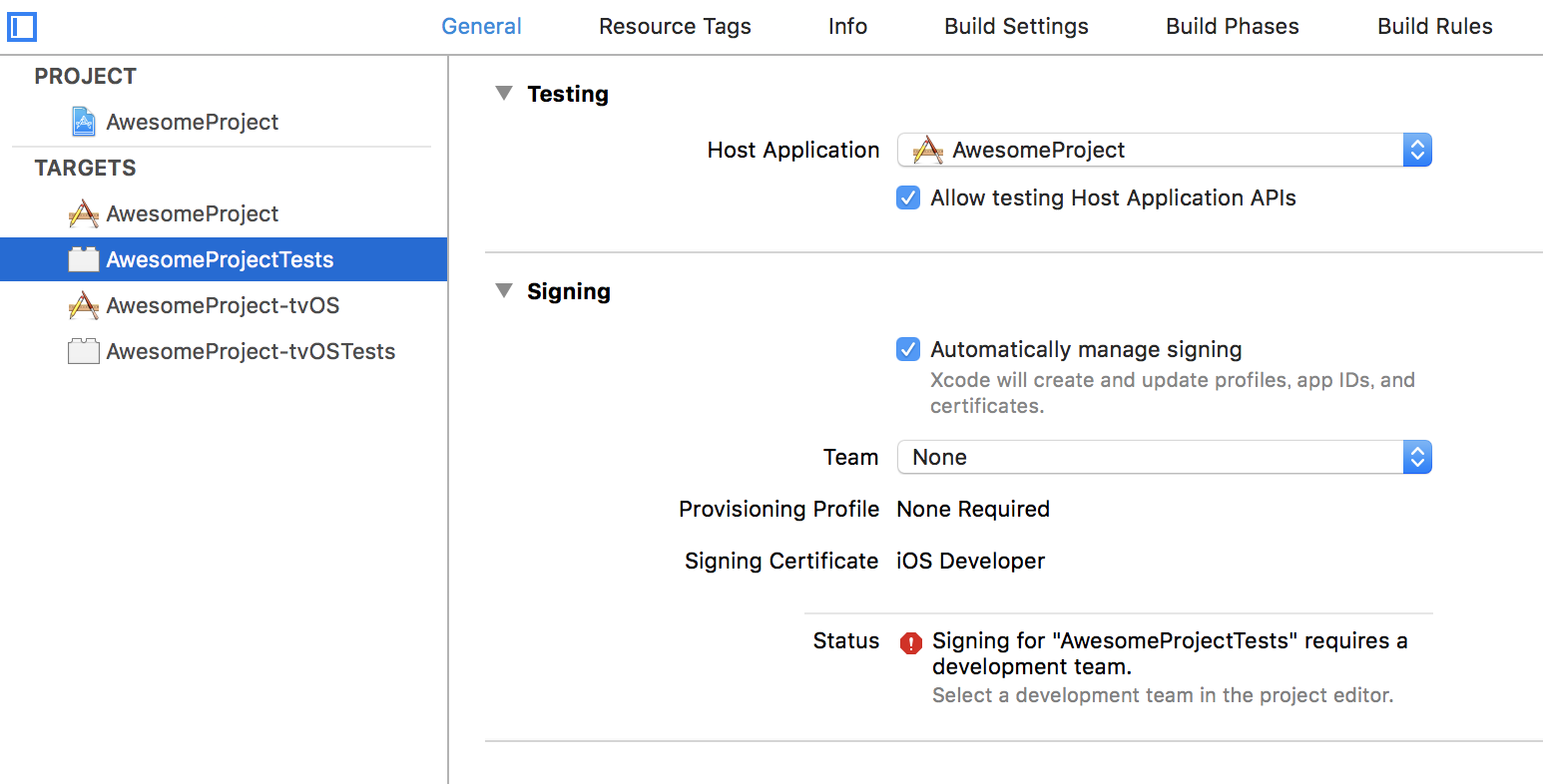Click the red signing error icon

(x=909, y=643)
